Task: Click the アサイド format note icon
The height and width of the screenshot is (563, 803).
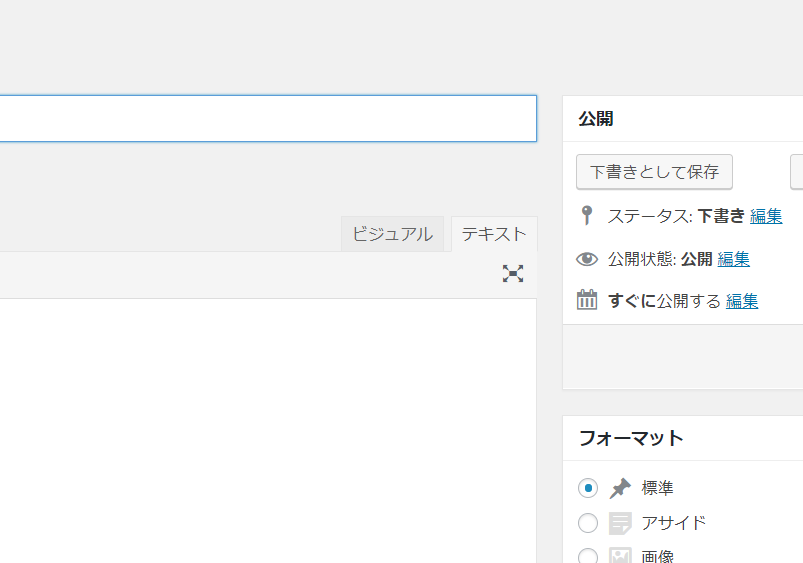Action: (620, 523)
